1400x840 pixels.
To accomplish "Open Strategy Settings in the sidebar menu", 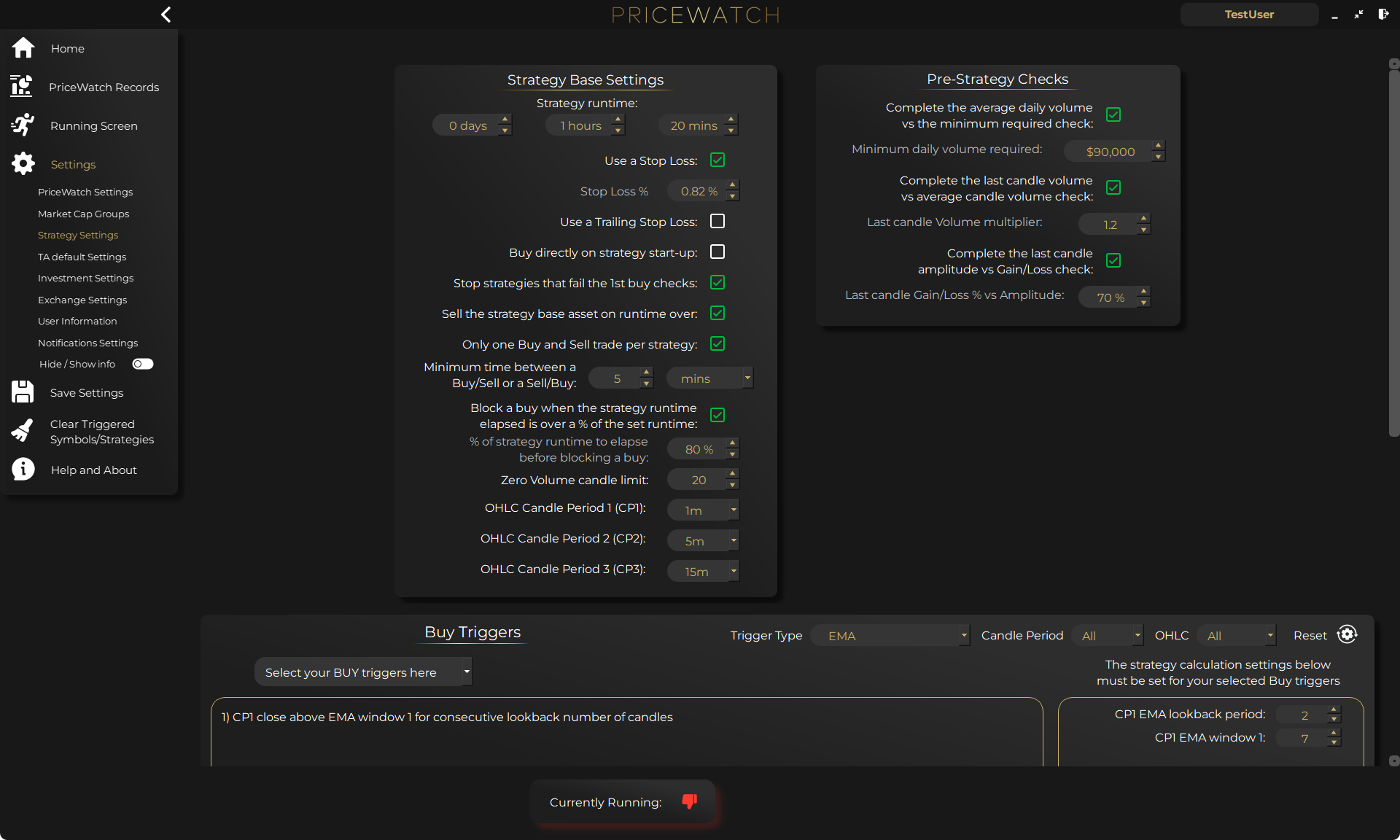I will click(x=78, y=235).
